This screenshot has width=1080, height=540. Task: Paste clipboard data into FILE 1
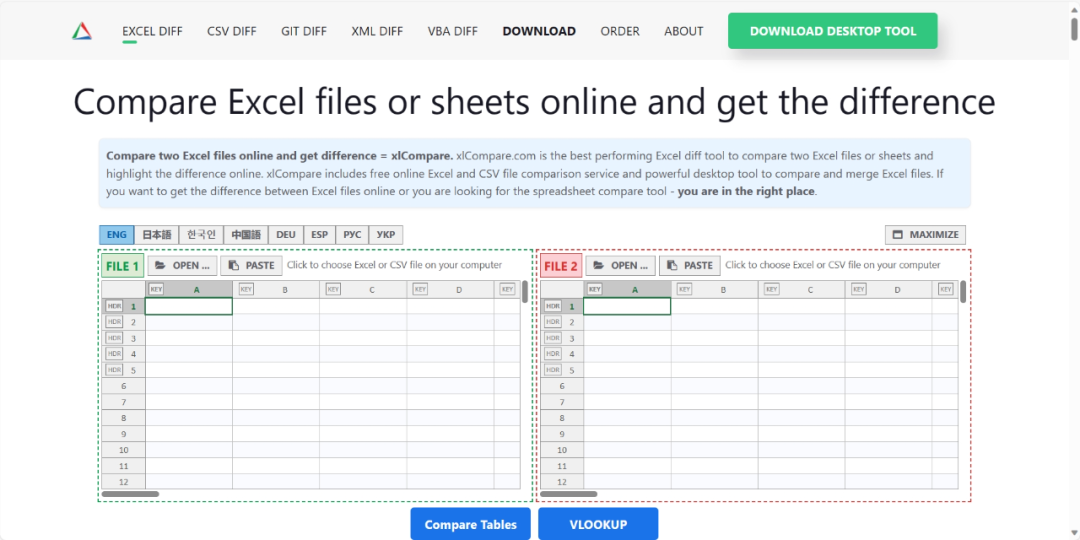(251, 265)
